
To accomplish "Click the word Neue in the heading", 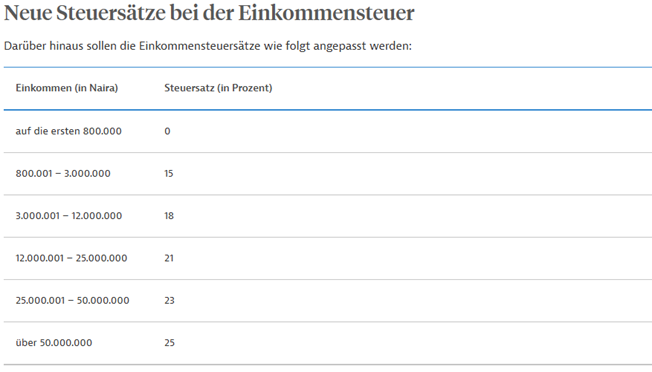I will click(28, 12).
